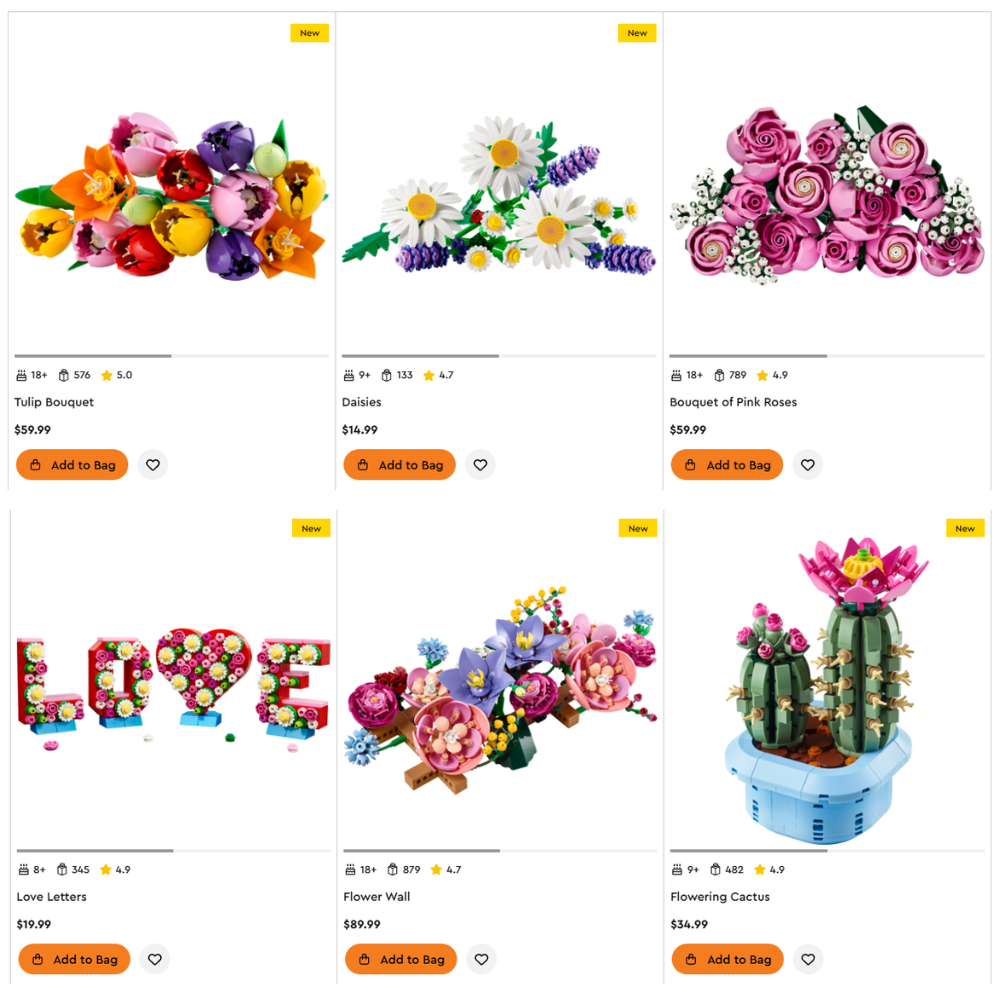1000x1000 pixels.
Task: Add the Flower Wall to your bag
Action: pyautogui.click(x=400, y=959)
